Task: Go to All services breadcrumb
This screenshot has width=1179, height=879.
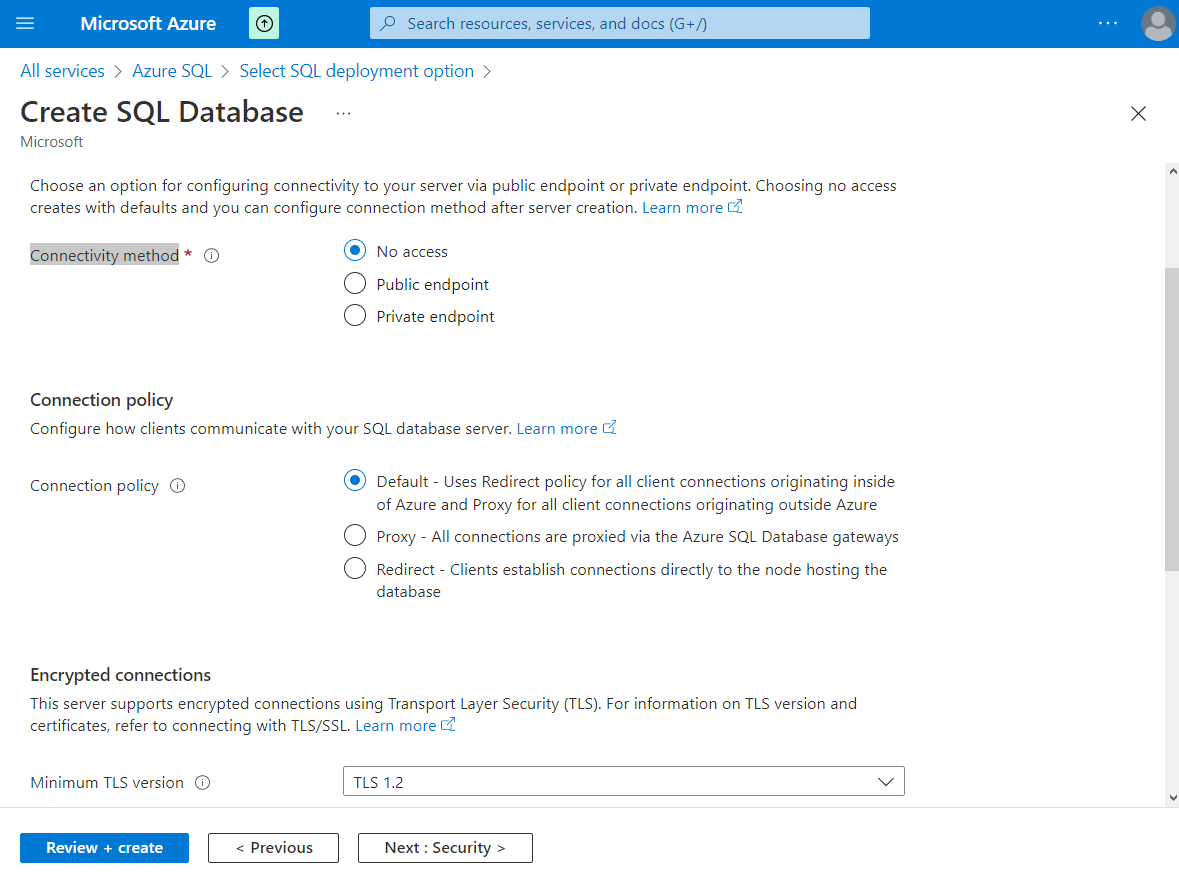Action: [62, 71]
